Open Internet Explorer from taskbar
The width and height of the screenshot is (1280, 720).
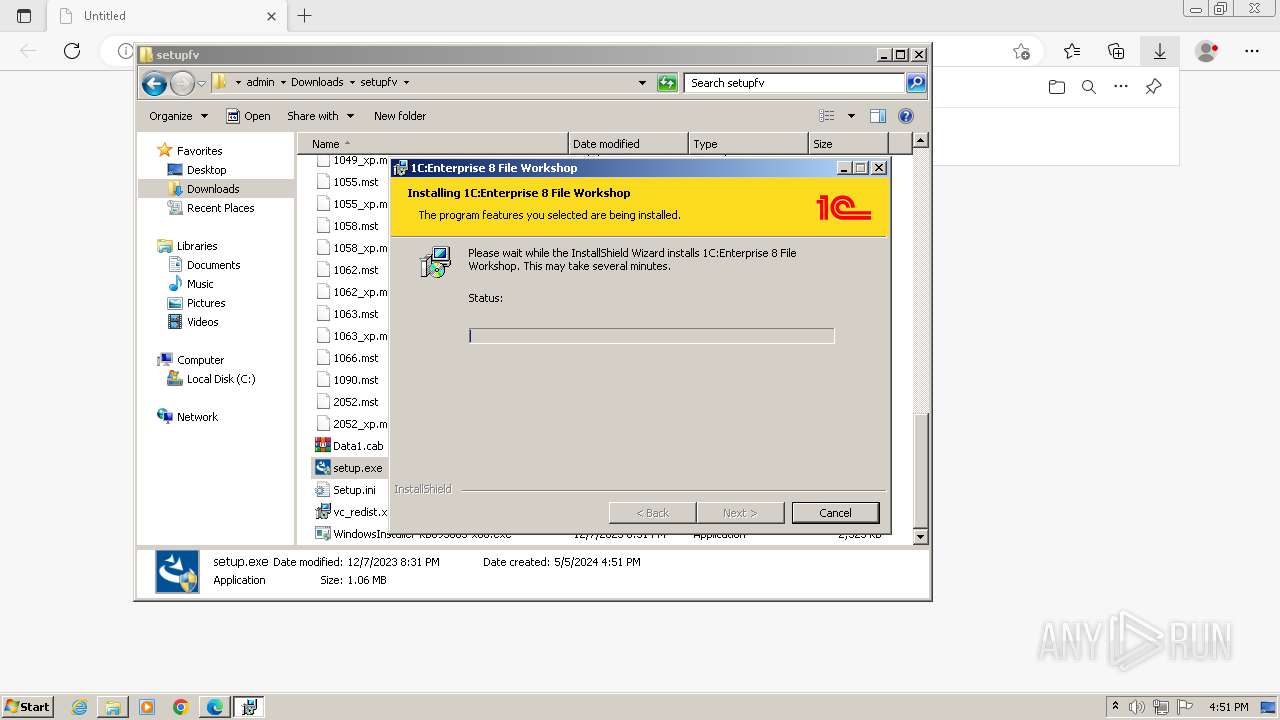pos(79,707)
